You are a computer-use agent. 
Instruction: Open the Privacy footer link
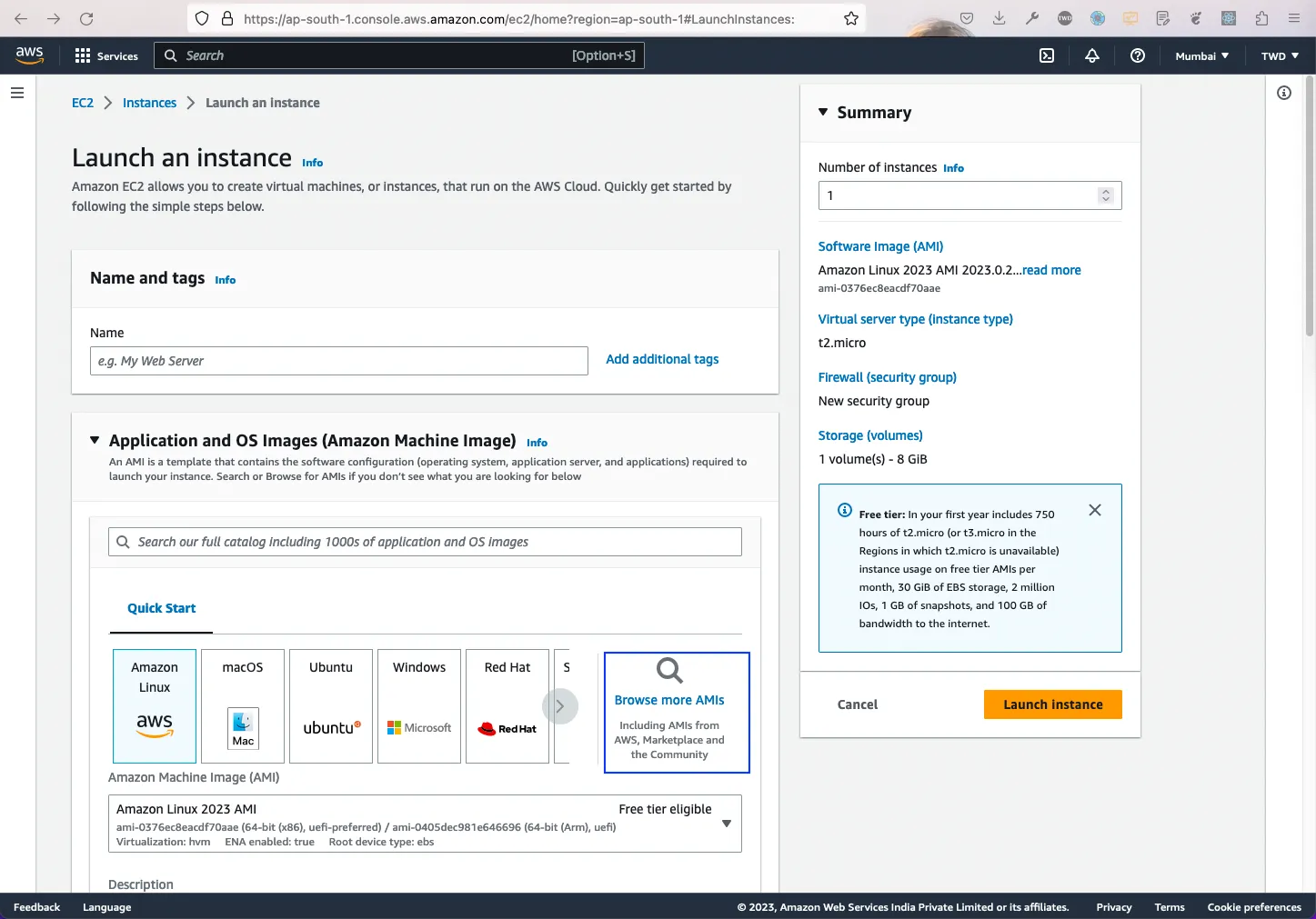1114,907
